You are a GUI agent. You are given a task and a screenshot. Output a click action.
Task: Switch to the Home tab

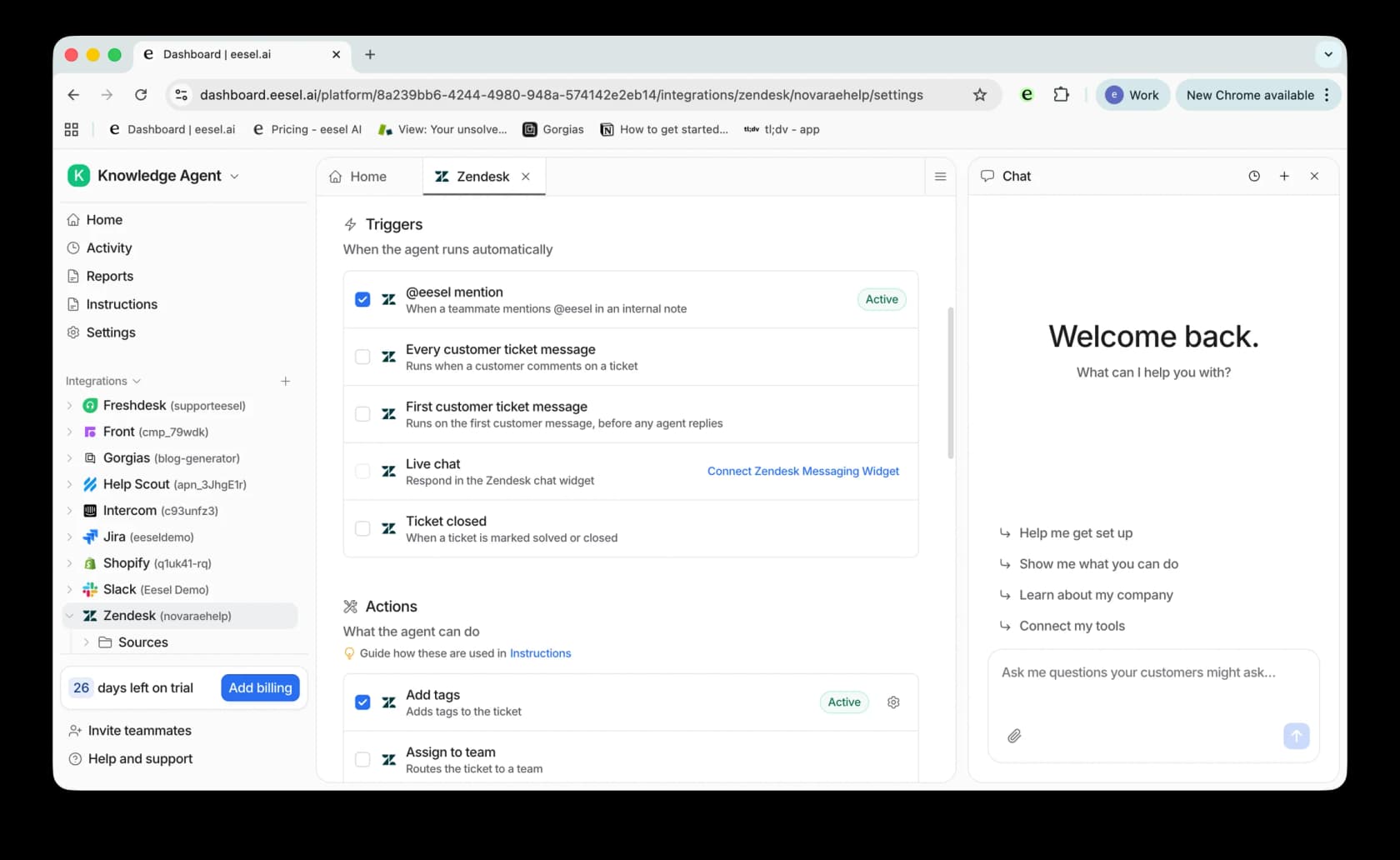tap(358, 177)
